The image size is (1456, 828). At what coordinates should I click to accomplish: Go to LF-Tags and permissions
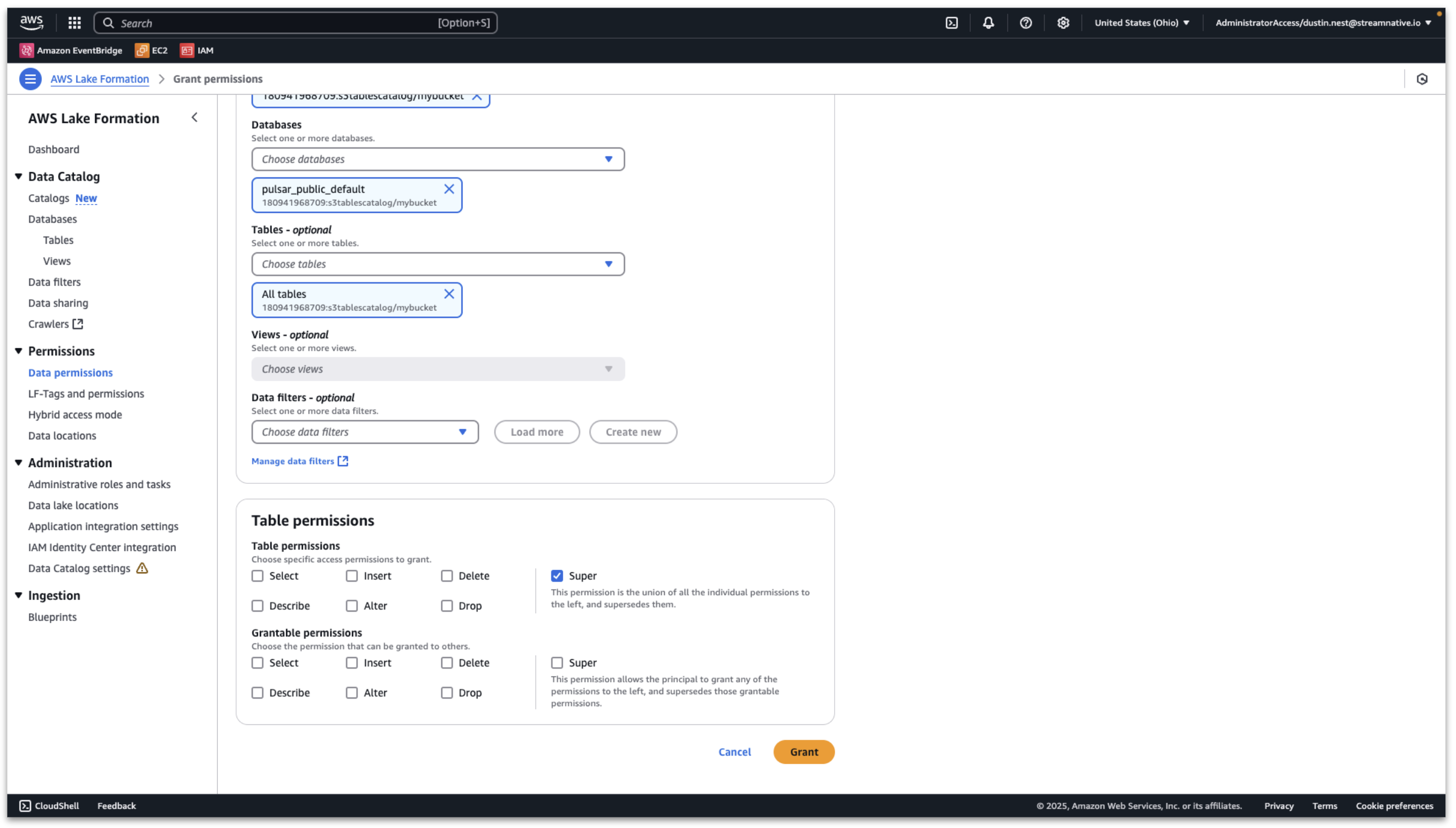(x=86, y=393)
